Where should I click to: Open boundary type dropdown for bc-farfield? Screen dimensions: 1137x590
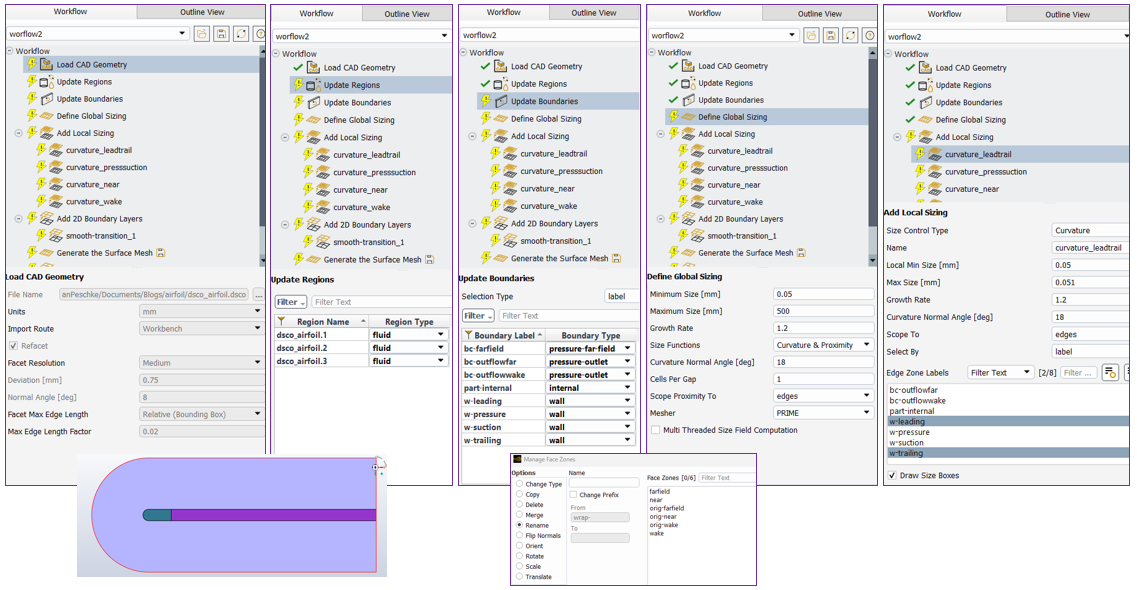(590, 349)
